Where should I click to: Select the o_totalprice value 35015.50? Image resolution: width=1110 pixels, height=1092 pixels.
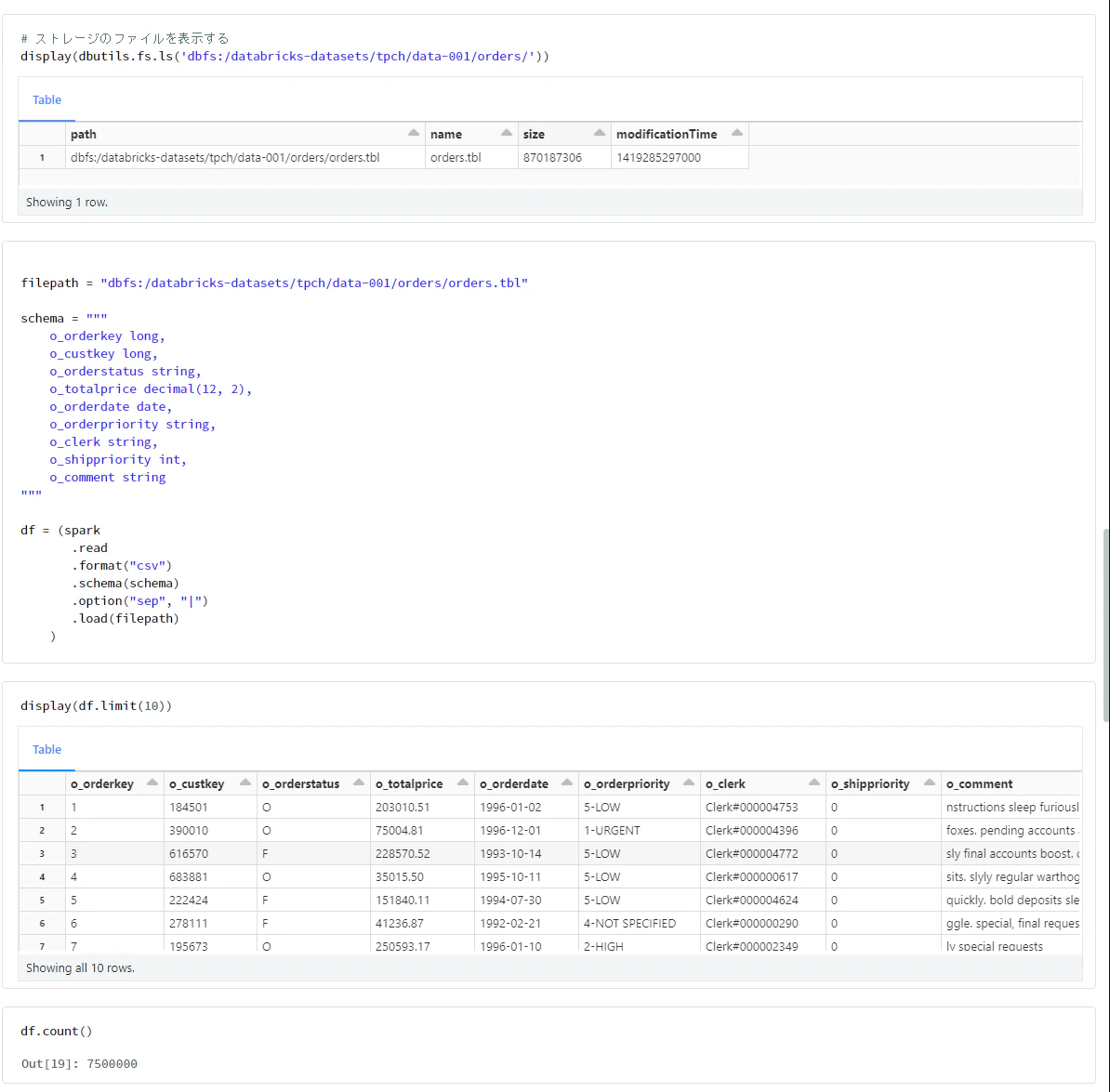point(422,877)
